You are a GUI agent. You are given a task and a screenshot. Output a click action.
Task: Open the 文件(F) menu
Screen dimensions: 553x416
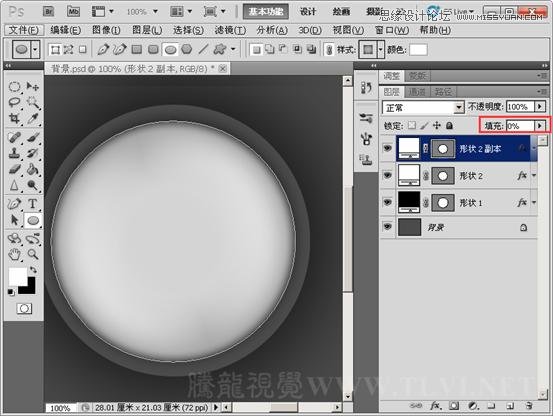(24, 30)
